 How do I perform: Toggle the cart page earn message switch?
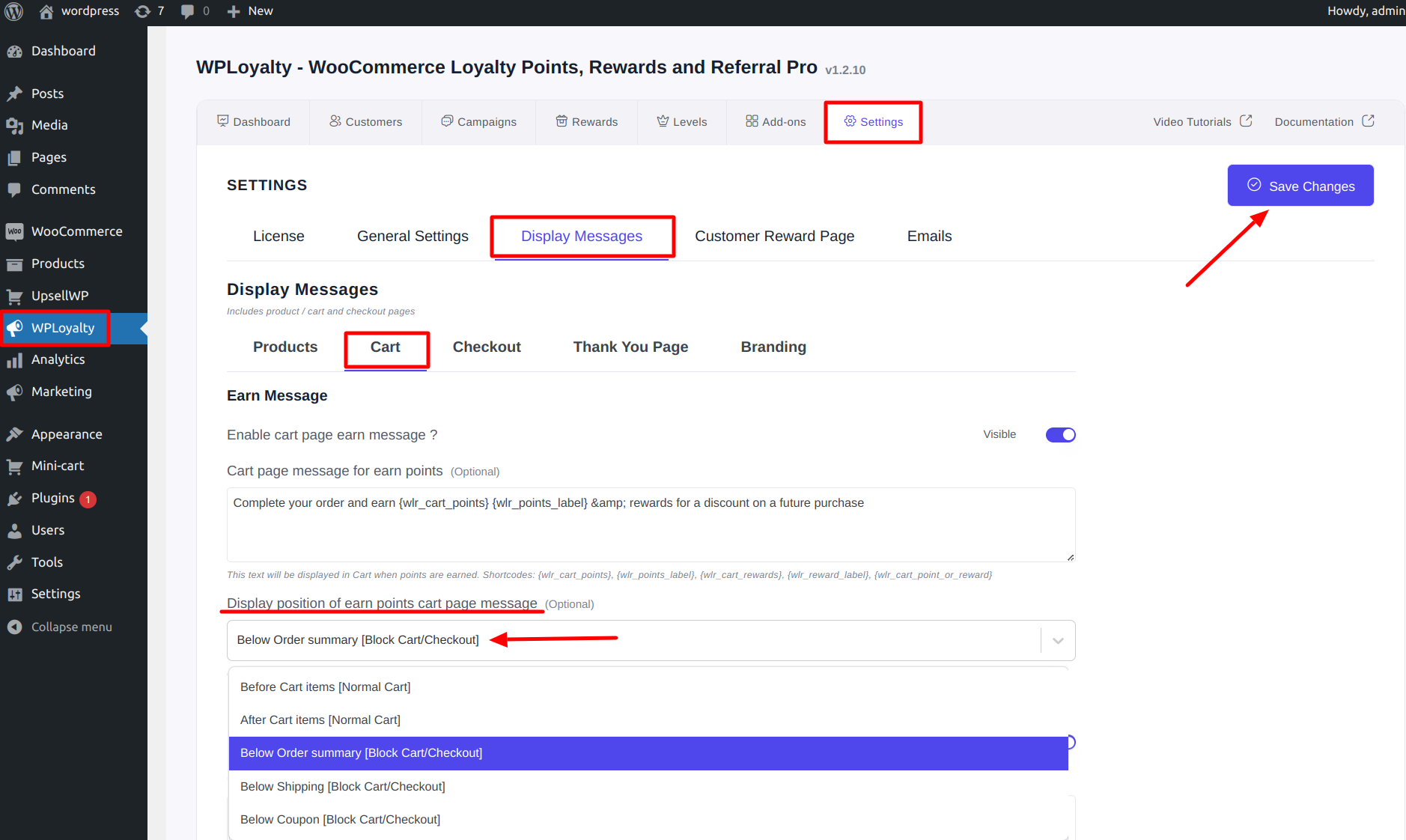click(x=1060, y=435)
